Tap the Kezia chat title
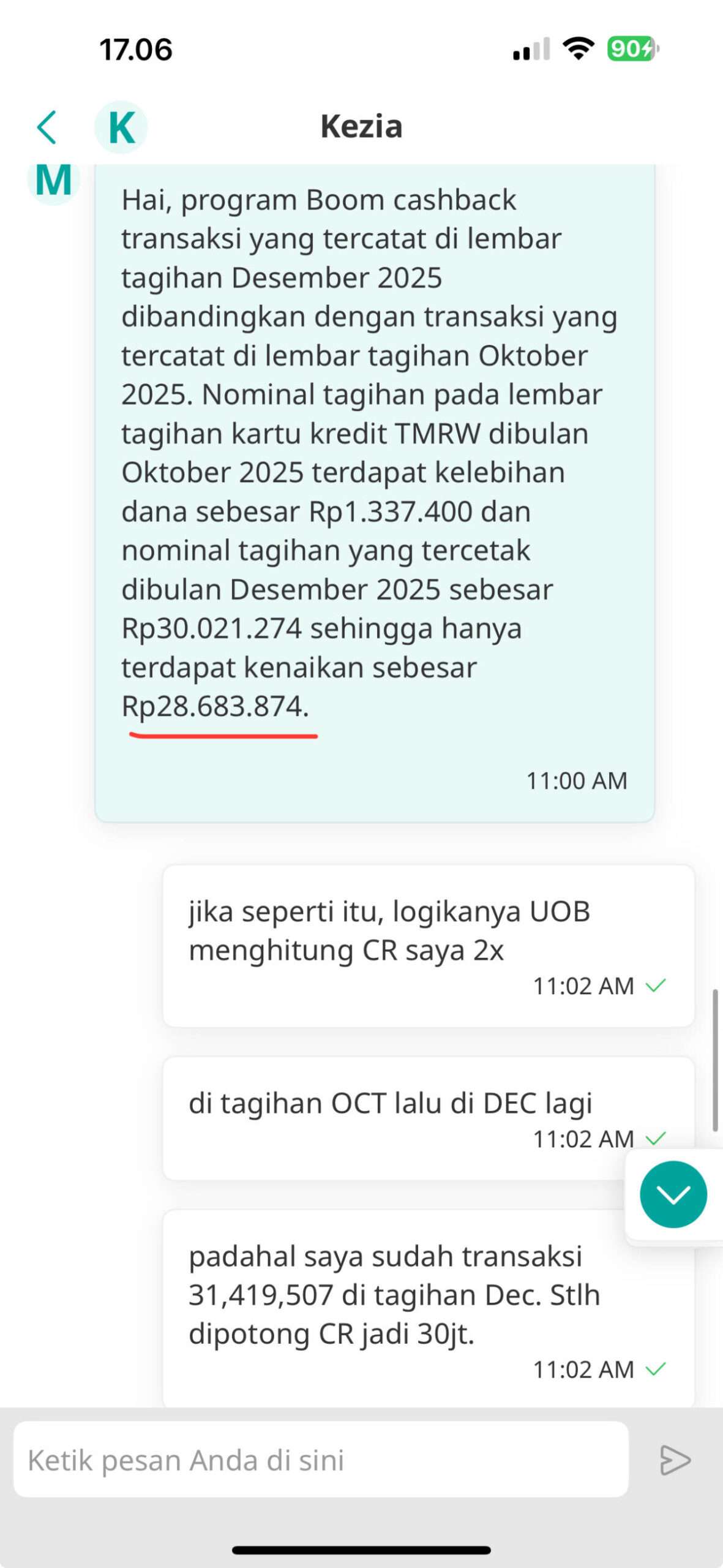This screenshot has width=723, height=1568. tap(361, 127)
